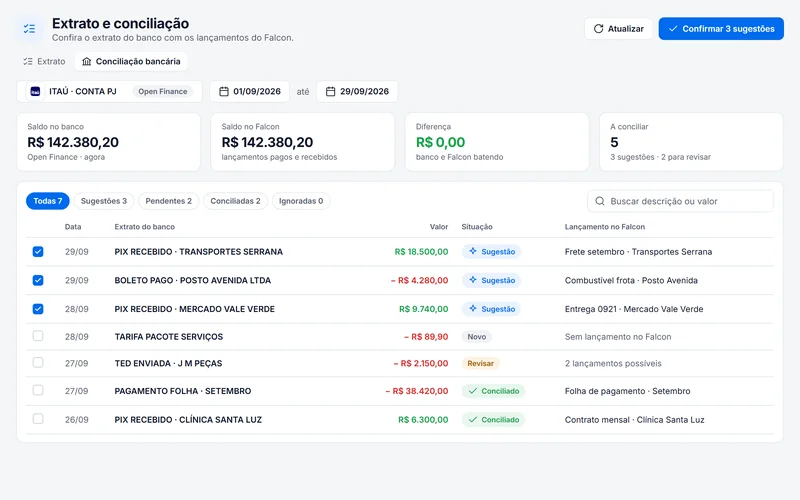
Task: Click the Novo badge on Tarifa row
Action: [477, 337]
